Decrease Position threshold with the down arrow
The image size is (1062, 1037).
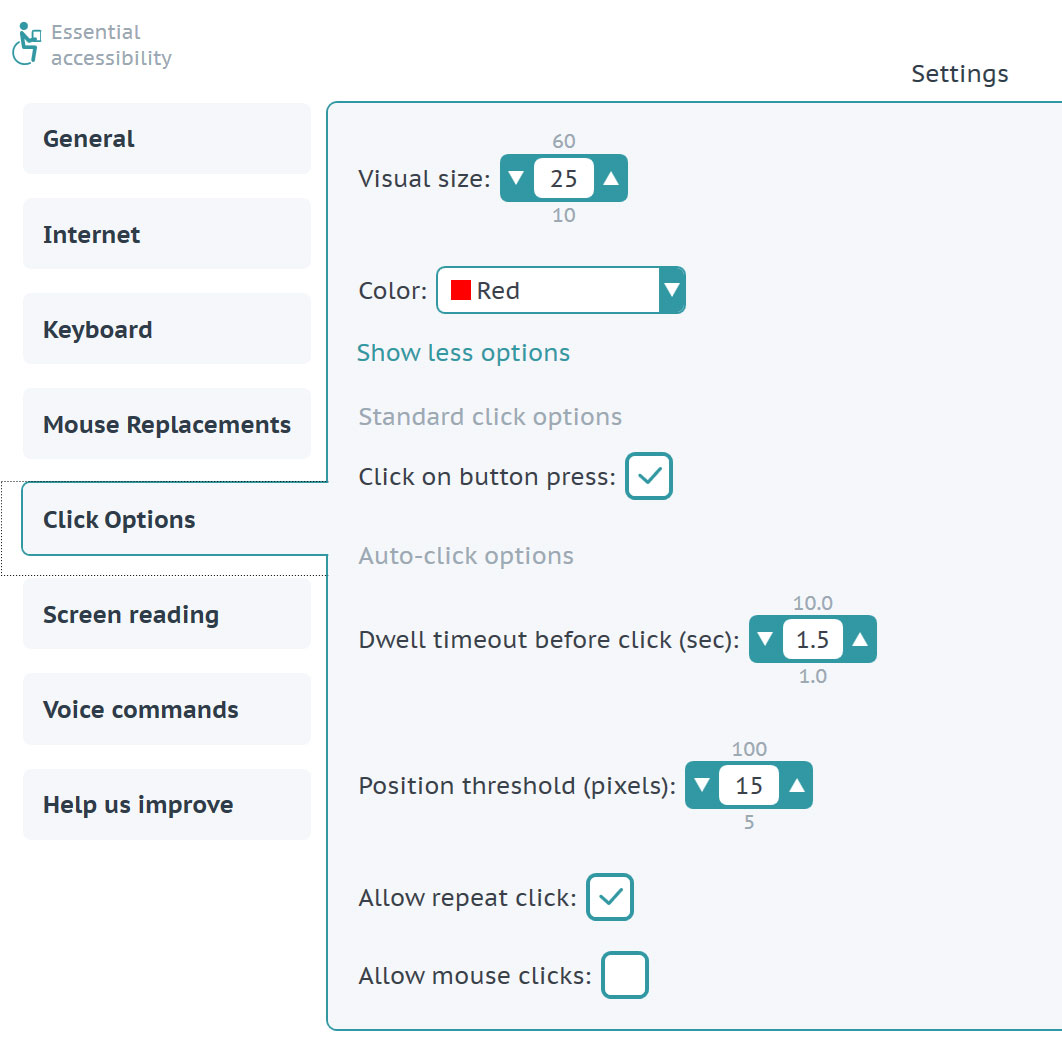pyautogui.click(x=702, y=785)
